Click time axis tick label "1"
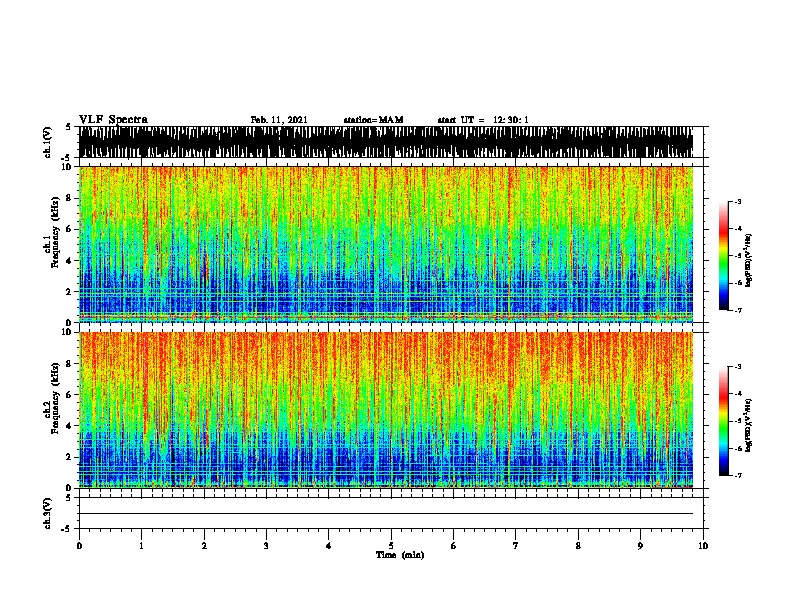 (x=141, y=546)
